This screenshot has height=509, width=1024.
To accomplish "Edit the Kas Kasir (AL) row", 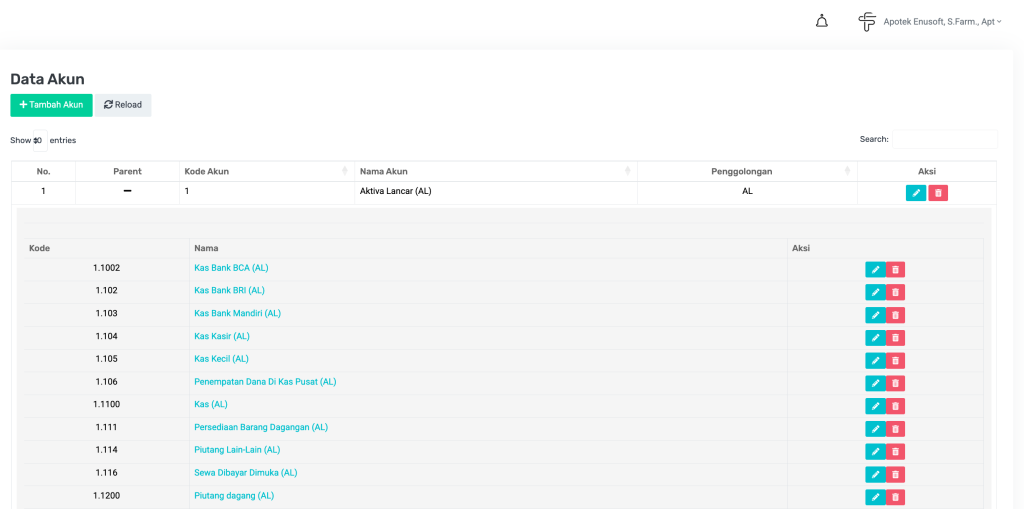I will click(875, 338).
